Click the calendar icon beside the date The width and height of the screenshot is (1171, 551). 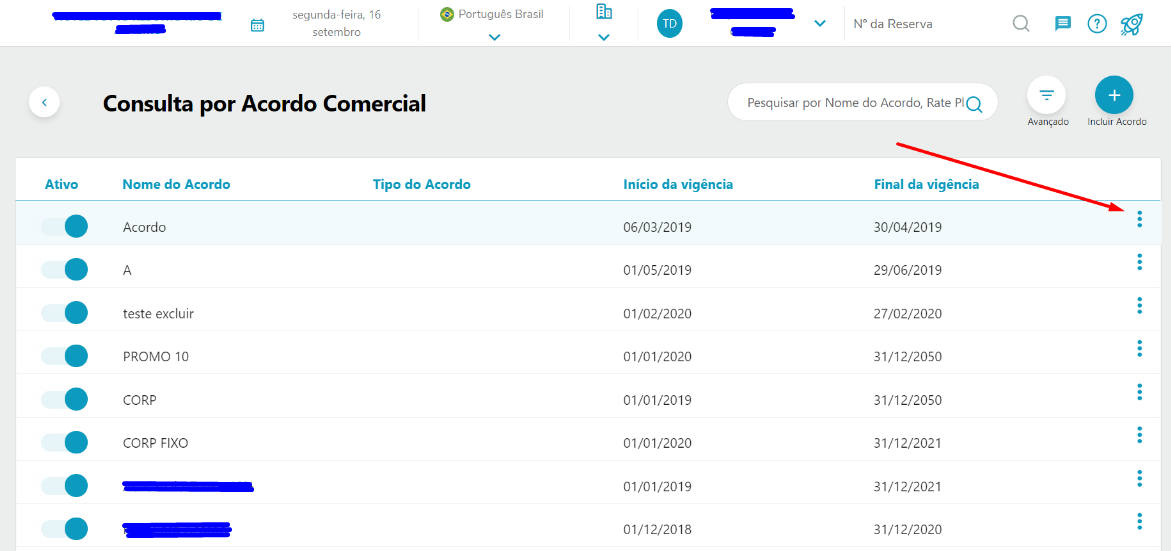click(258, 25)
